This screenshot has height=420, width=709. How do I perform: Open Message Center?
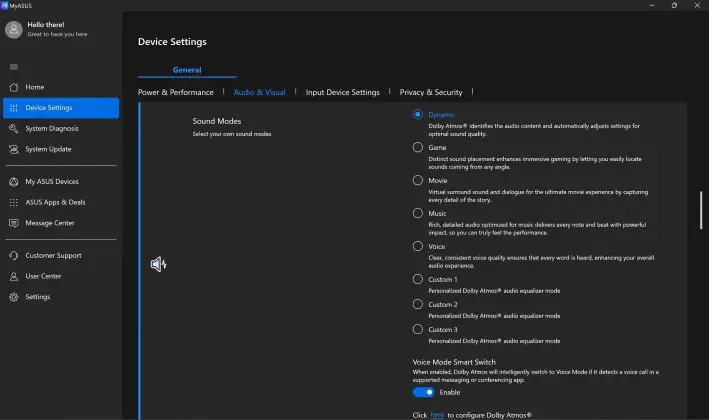61,223
